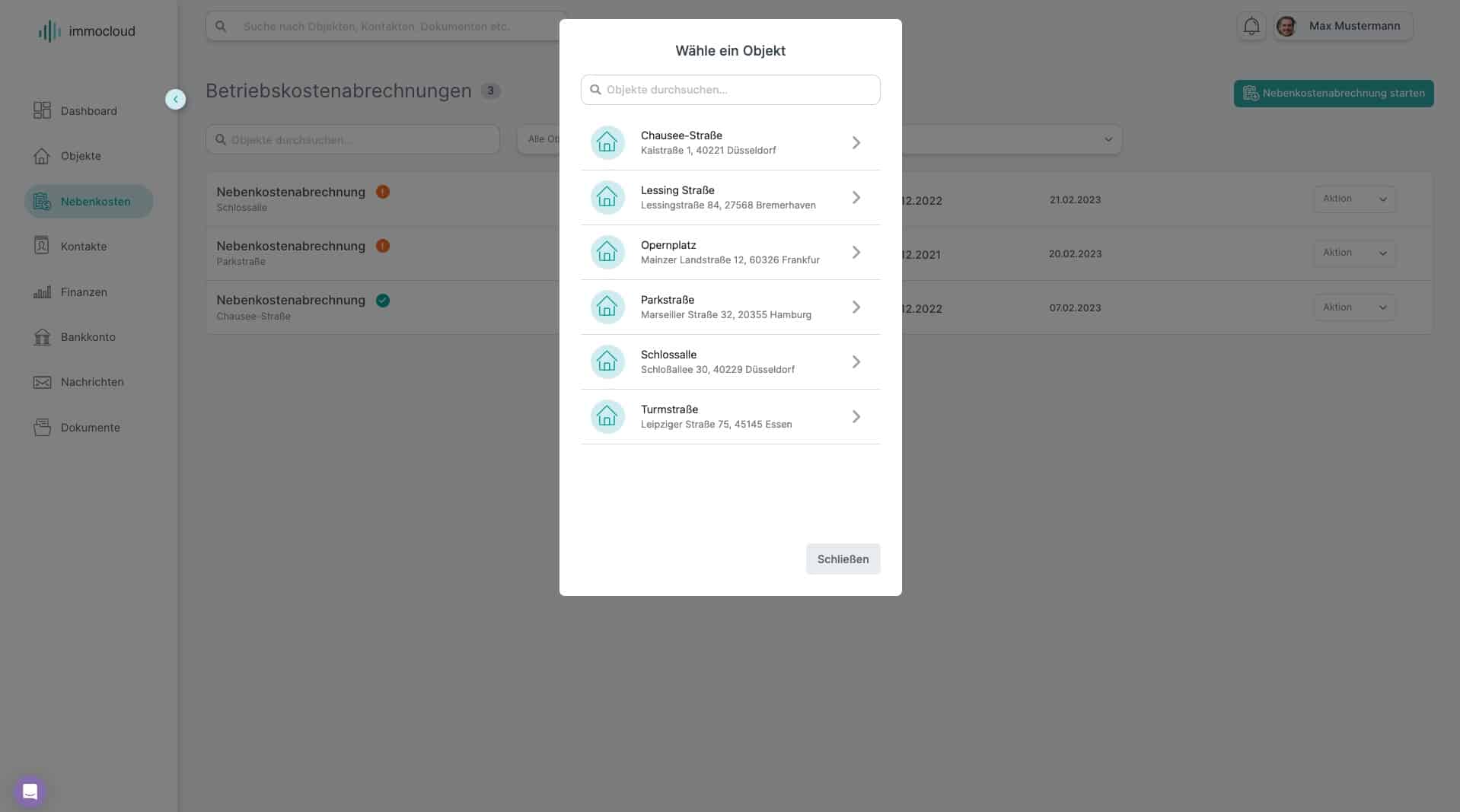Image resolution: width=1460 pixels, height=812 pixels.
Task: Click the magnifier icon in dialog search
Action: (x=596, y=90)
